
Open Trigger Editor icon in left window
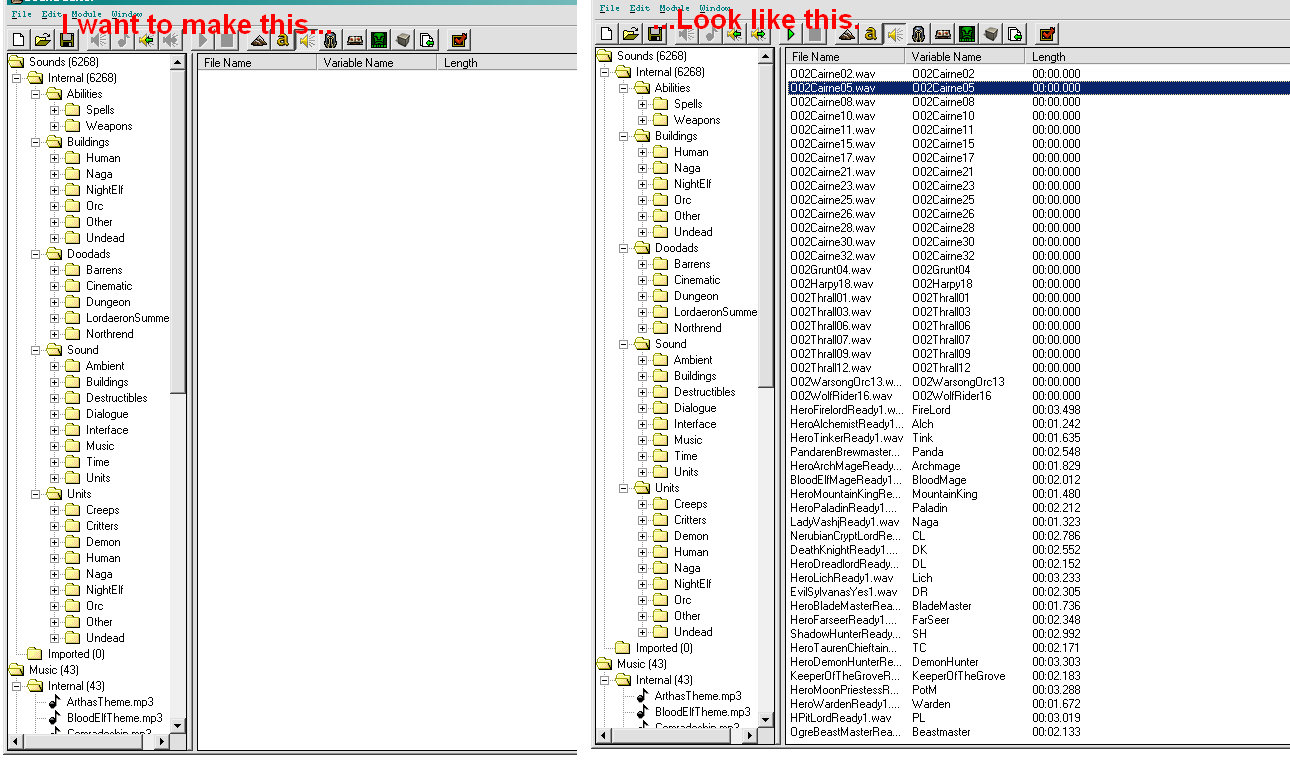[282, 40]
